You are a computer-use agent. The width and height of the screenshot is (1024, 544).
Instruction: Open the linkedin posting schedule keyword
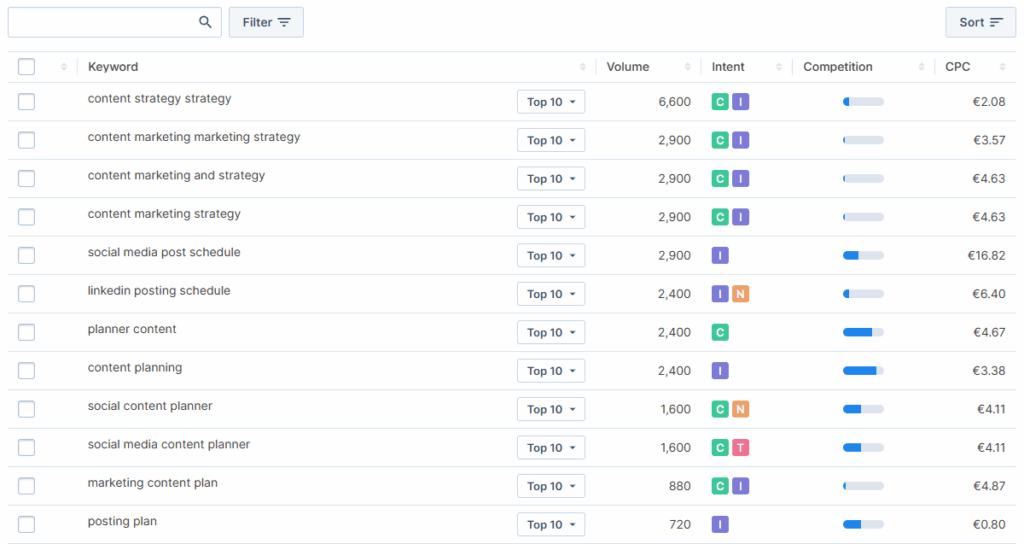(159, 291)
